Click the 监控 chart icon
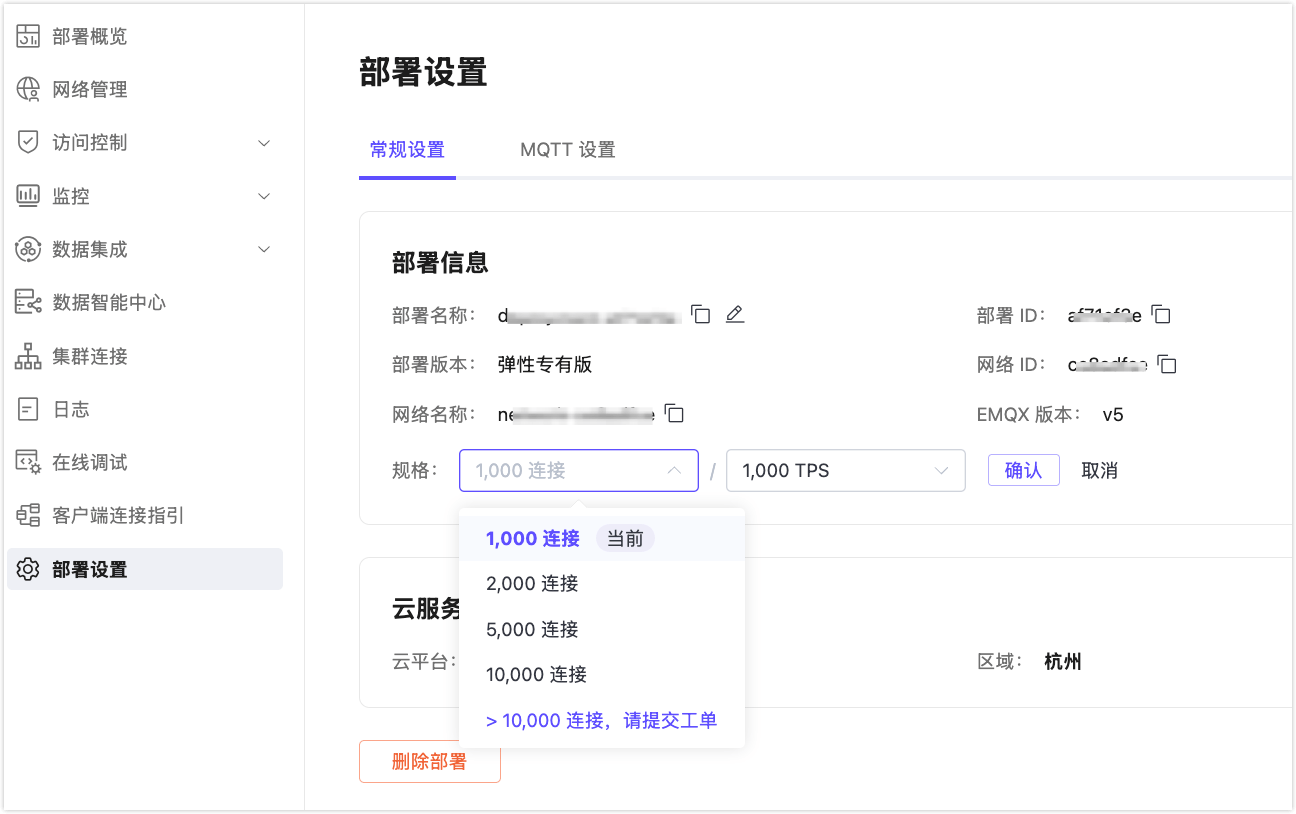This screenshot has width=1296, height=814. coord(28,196)
